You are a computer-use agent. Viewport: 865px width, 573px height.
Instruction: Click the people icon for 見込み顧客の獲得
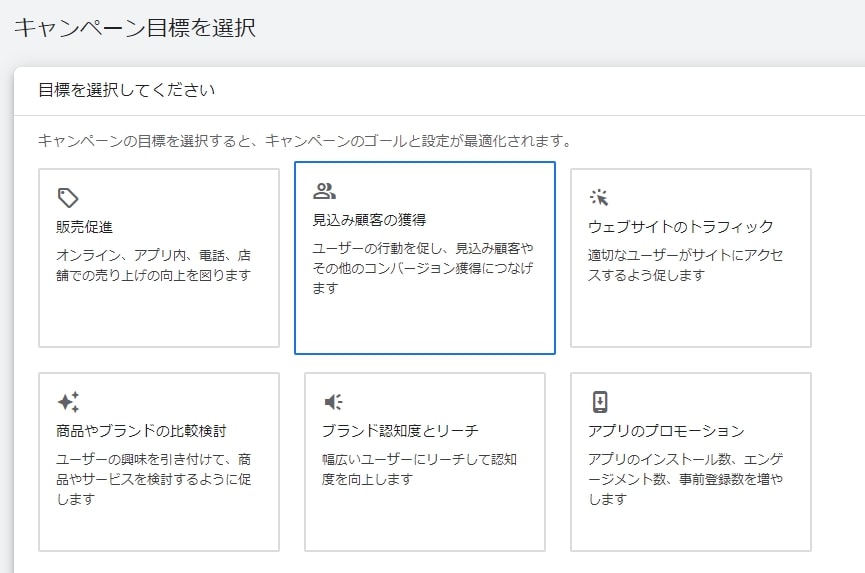[324, 191]
